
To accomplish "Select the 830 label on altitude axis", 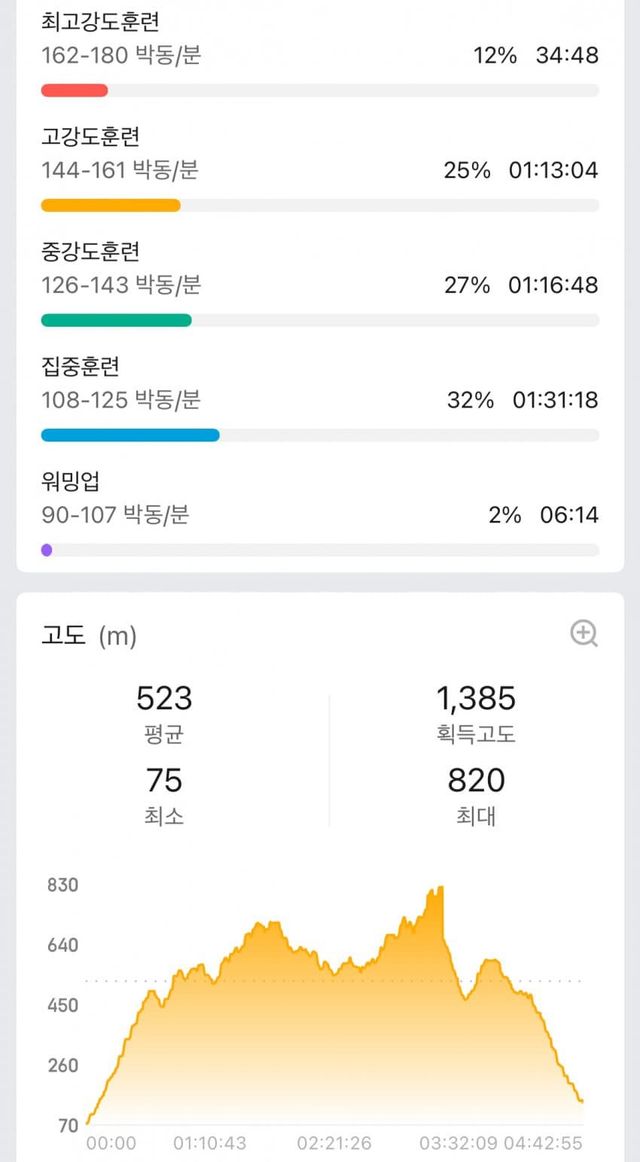I will pos(62,886).
